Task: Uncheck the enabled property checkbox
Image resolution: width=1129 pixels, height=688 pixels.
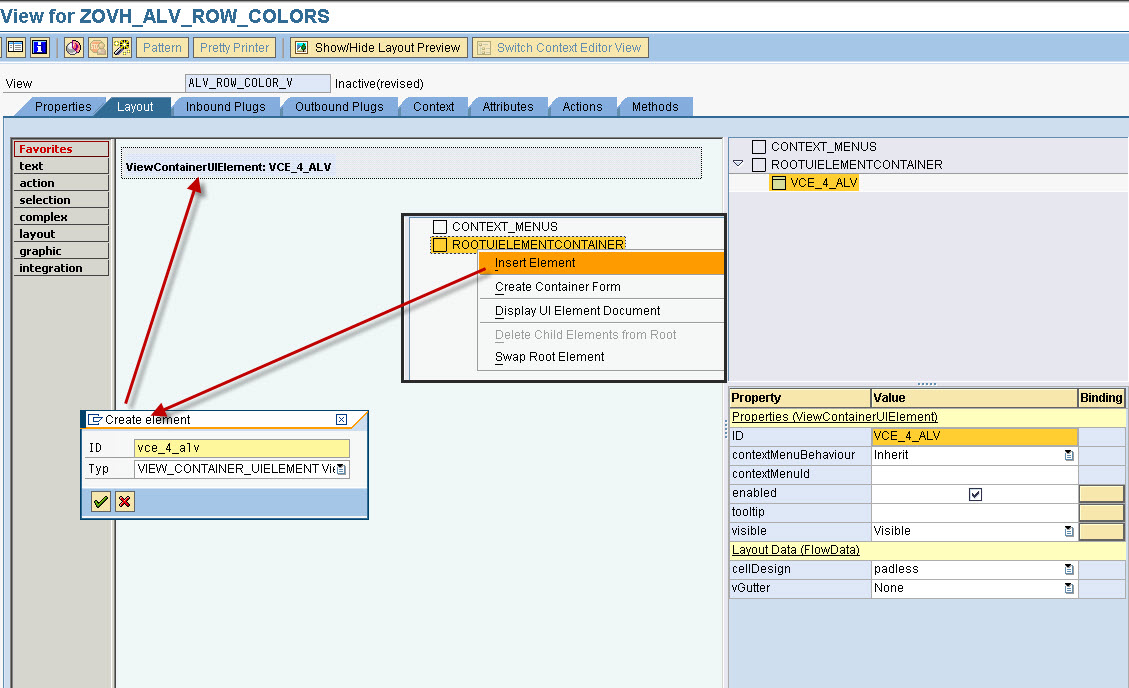Action: click(973, 492)
